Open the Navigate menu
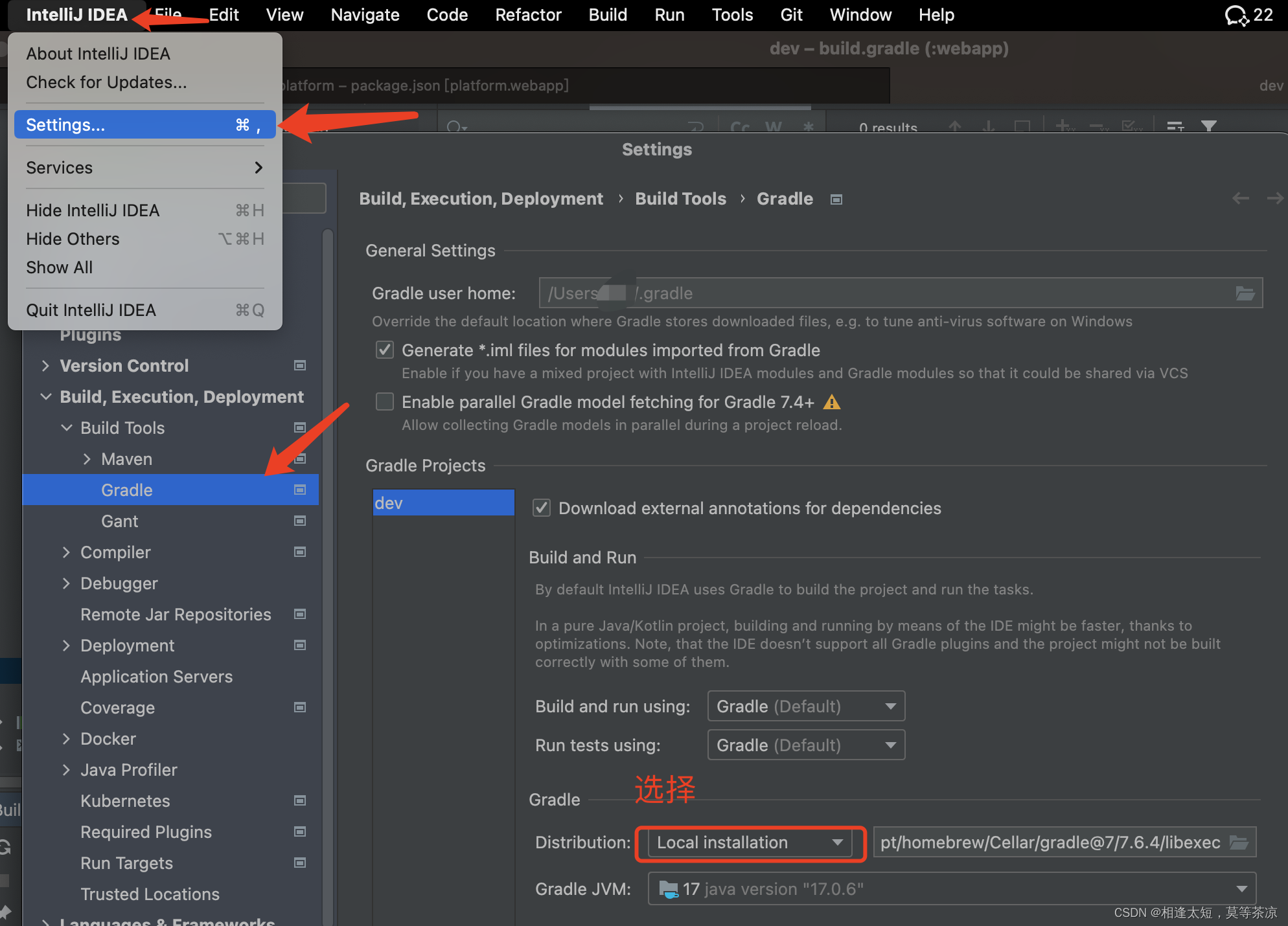1288x926 pixels. (365, 15)
